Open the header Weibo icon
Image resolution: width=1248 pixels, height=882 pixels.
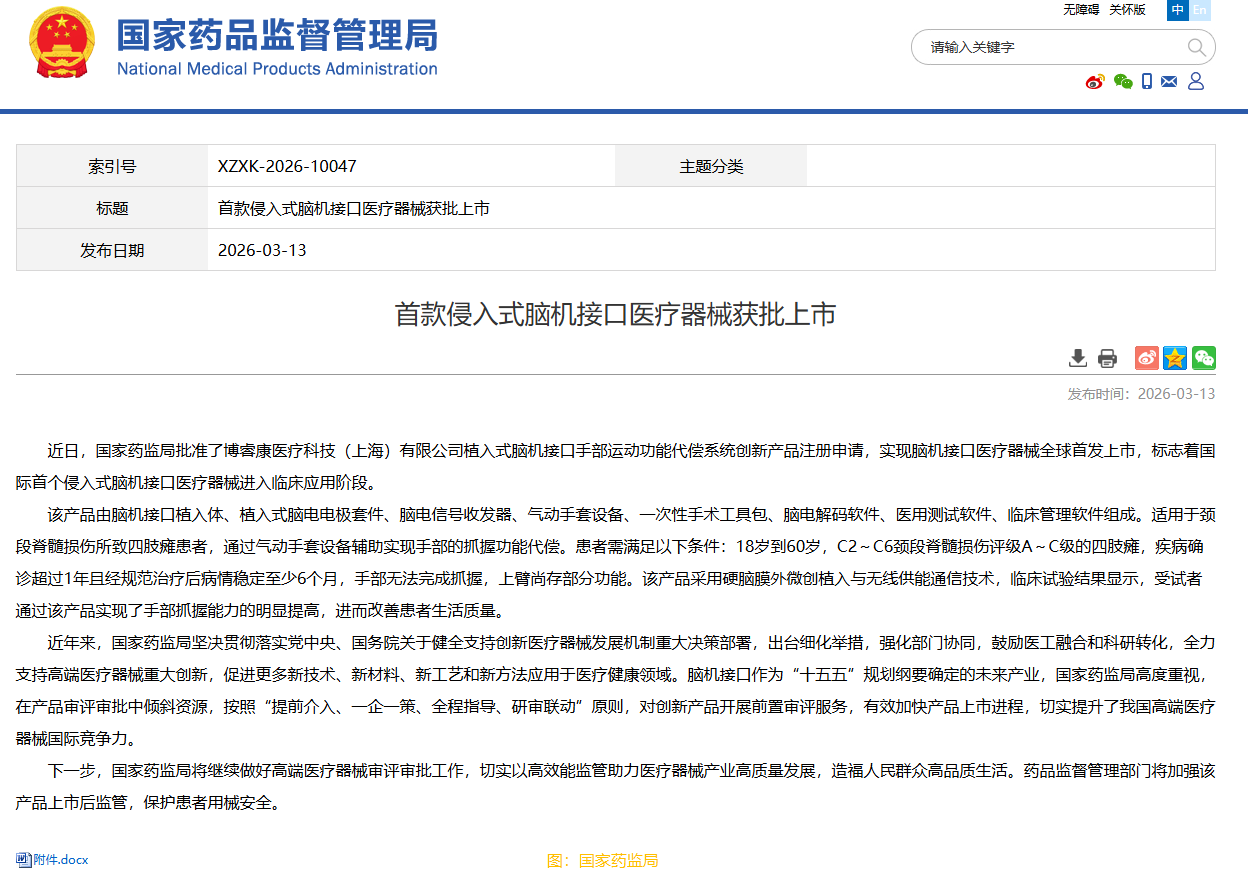pyautogui.click(x=1095, y=82)
